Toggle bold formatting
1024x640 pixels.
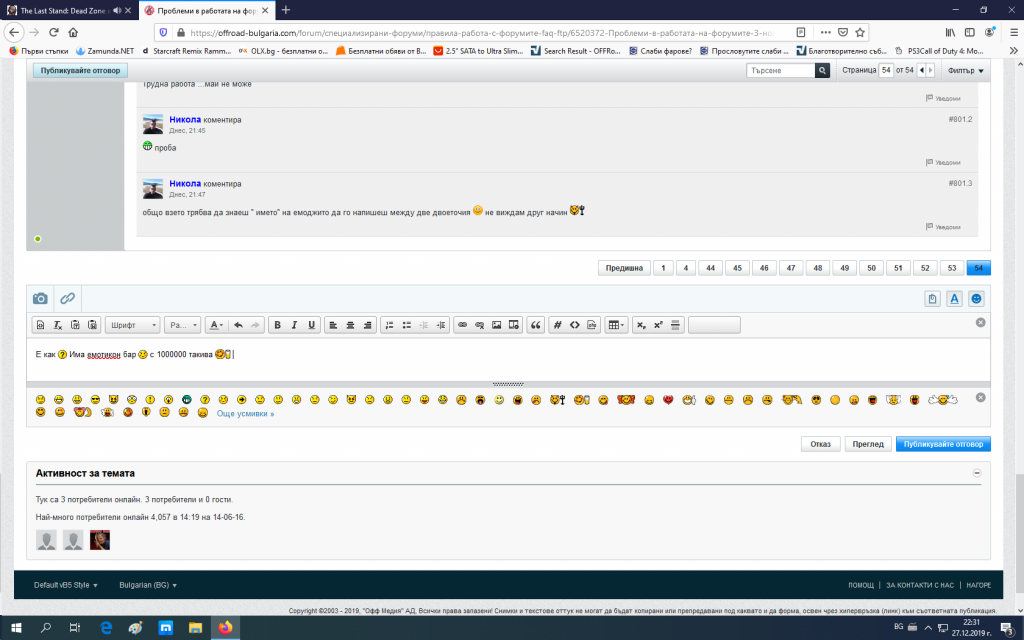[277, 325]
